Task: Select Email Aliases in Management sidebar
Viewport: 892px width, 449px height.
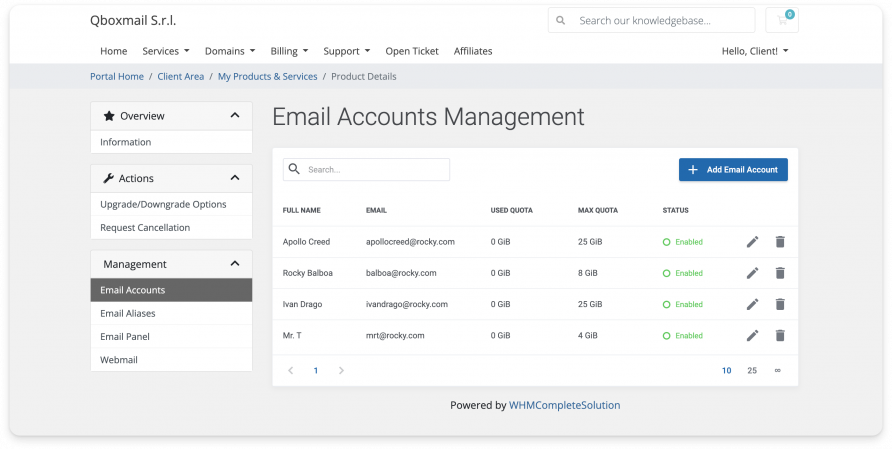Action: pos(128,313)
